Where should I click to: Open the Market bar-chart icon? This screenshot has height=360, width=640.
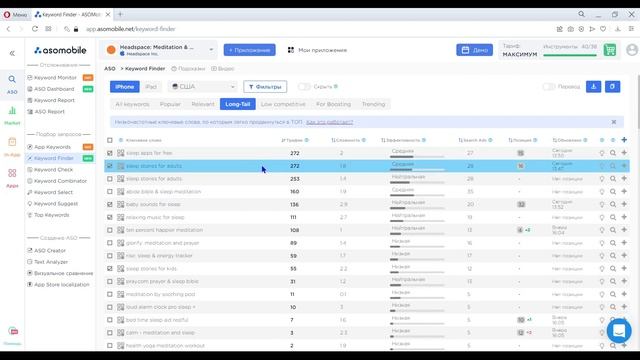tap(12, 110)
